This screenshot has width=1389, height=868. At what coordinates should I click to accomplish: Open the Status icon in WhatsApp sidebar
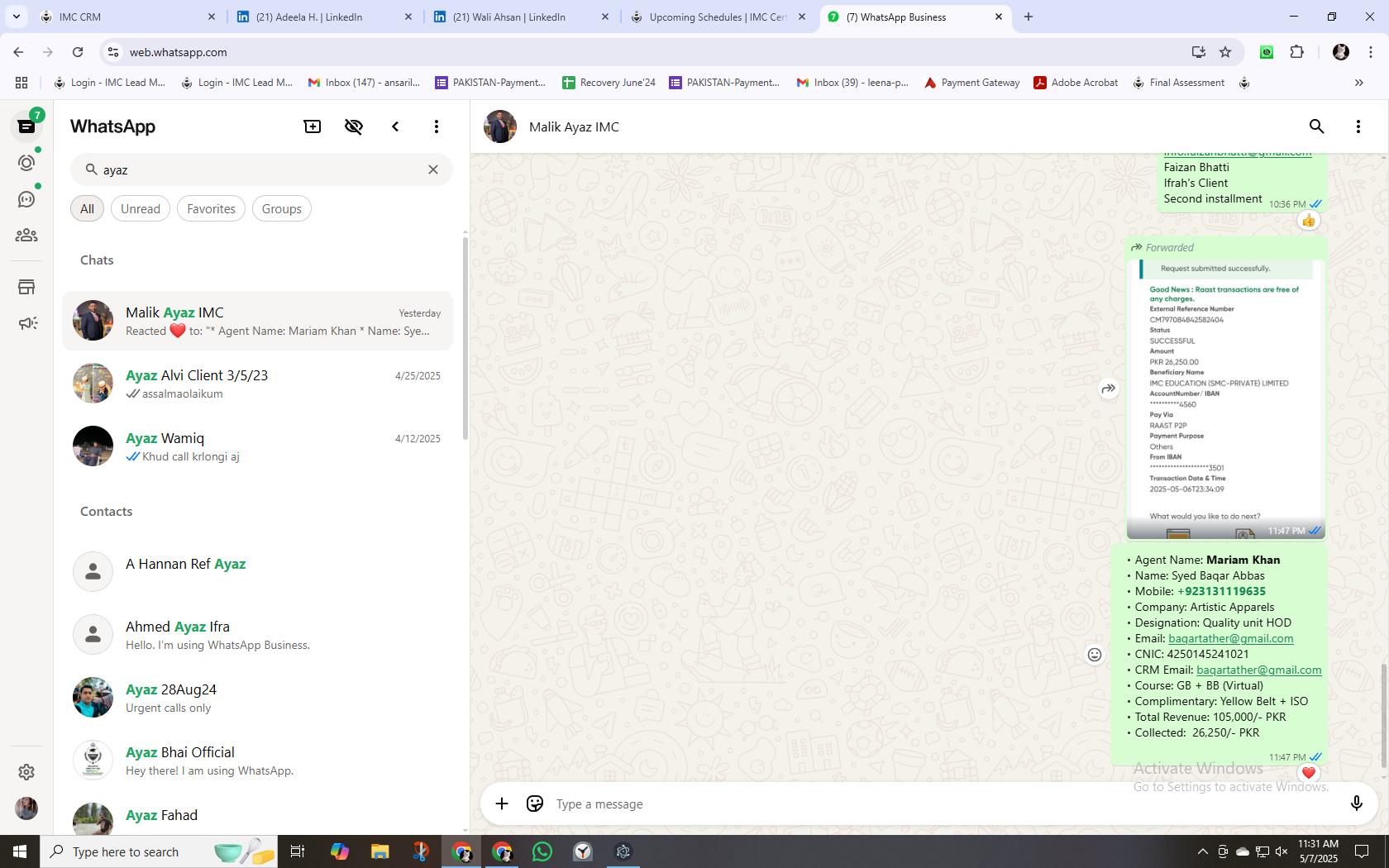point(26,163)
